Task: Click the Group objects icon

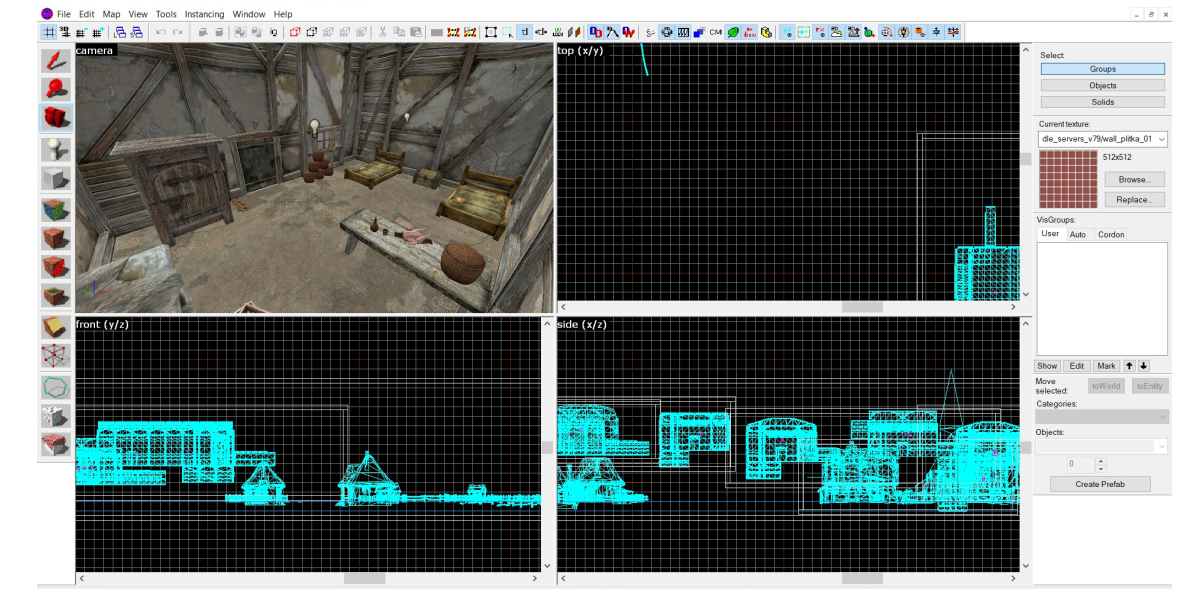Action: pos(241,32)
